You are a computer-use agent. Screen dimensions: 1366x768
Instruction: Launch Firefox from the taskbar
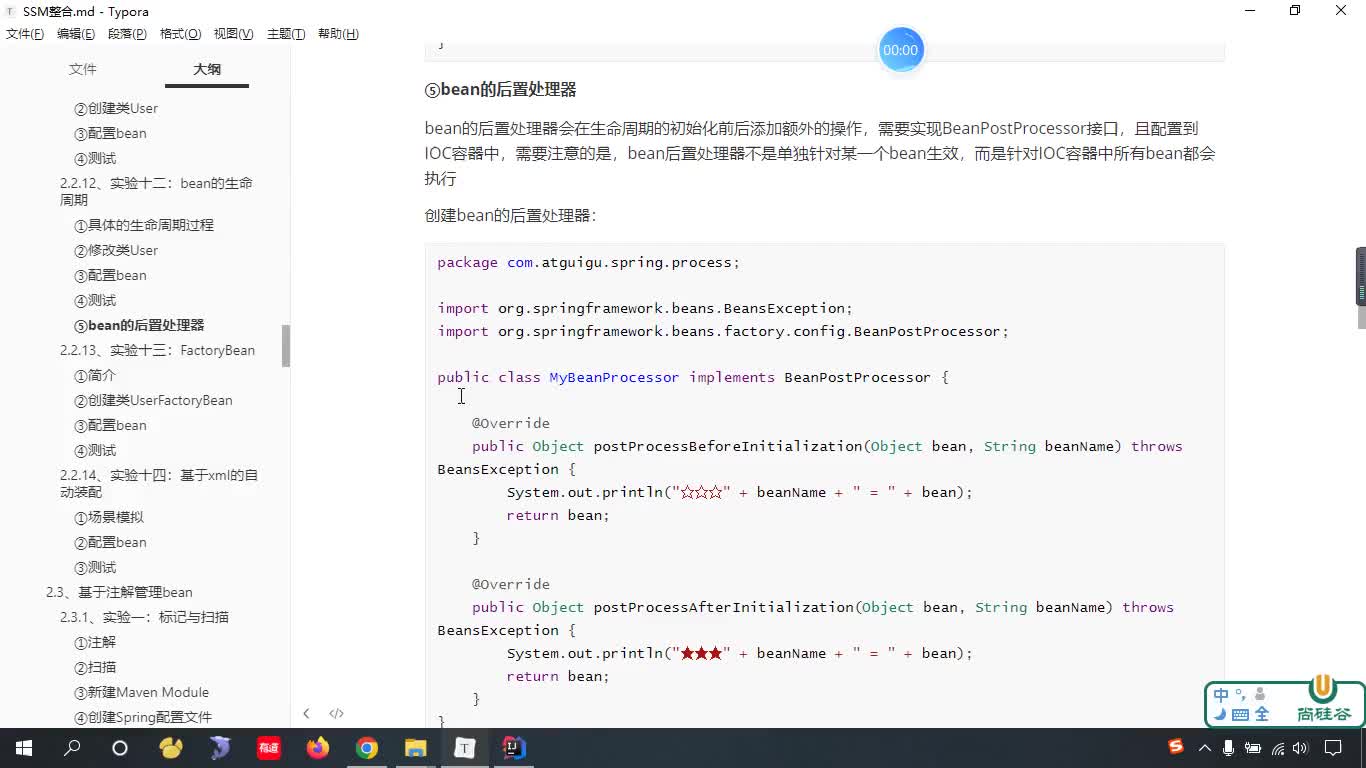pyautogui.click(x=318, y=748)
